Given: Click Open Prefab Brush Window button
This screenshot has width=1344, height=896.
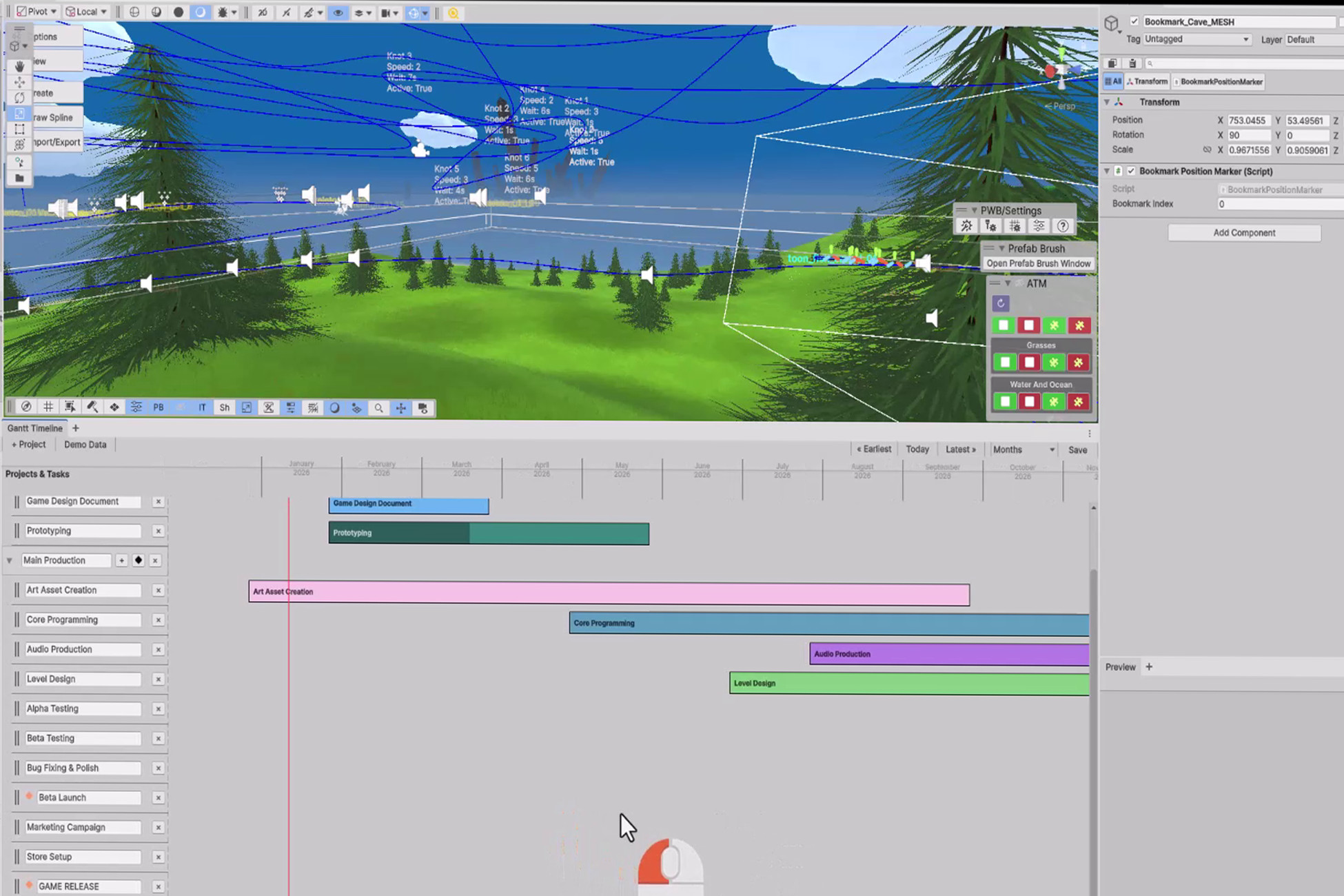Looking at the screenshot, I should 1038,263.
